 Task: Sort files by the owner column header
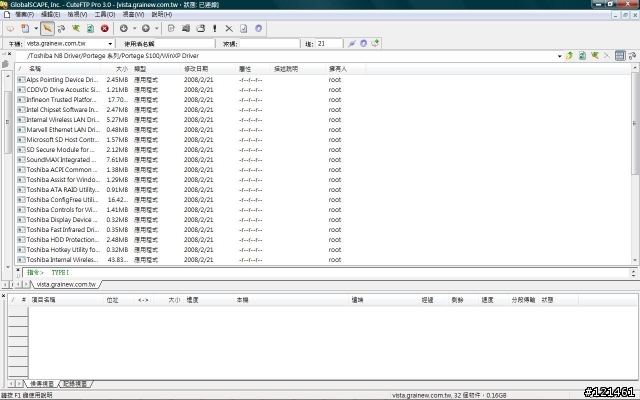[x=346, y=69]
